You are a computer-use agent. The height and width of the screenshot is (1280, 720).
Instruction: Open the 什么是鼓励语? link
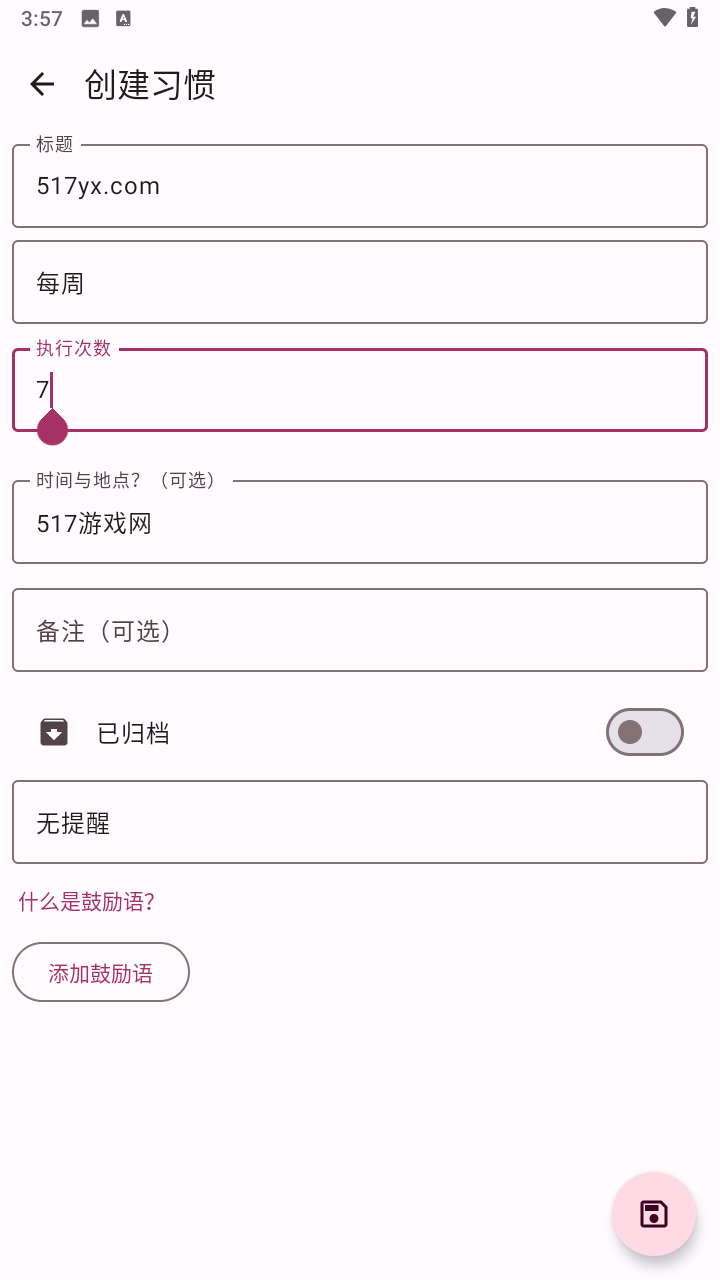click(87, 902)
